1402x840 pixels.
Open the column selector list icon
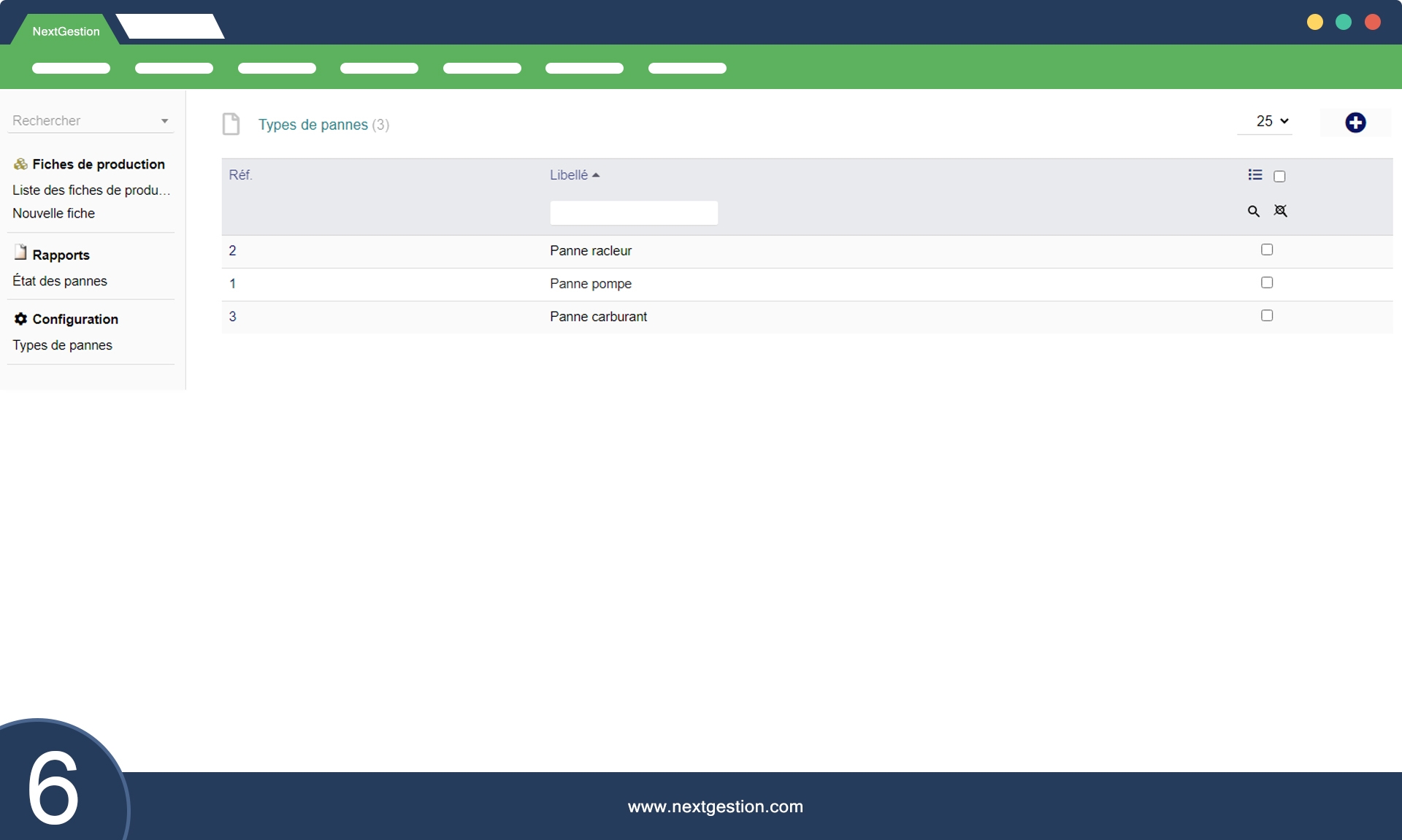(1254, 175)
